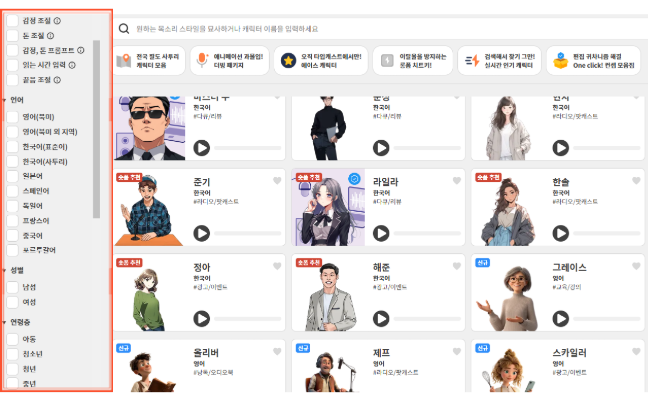Open 그레이스's avatar thumbnail
The image size is (648, 395).
click(x=508, y=293)
